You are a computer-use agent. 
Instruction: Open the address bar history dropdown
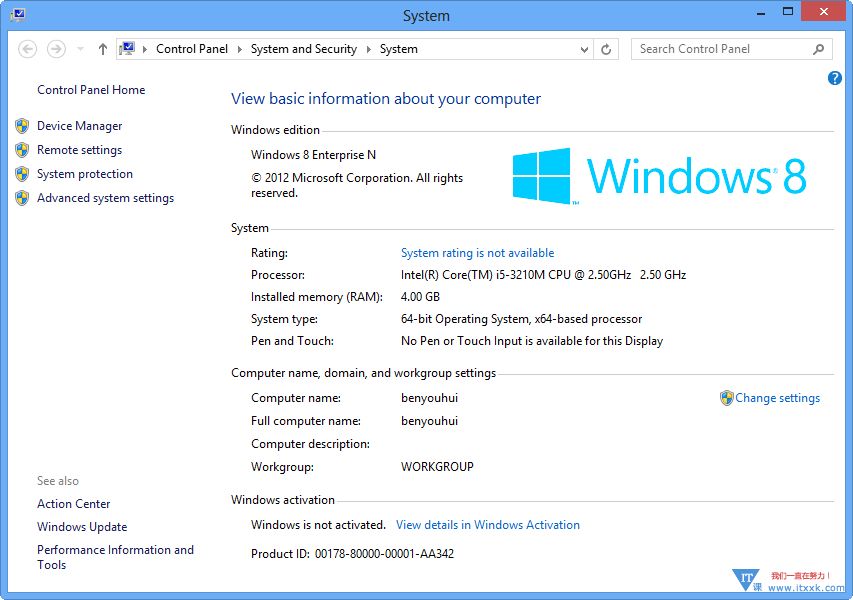[584, 50]
